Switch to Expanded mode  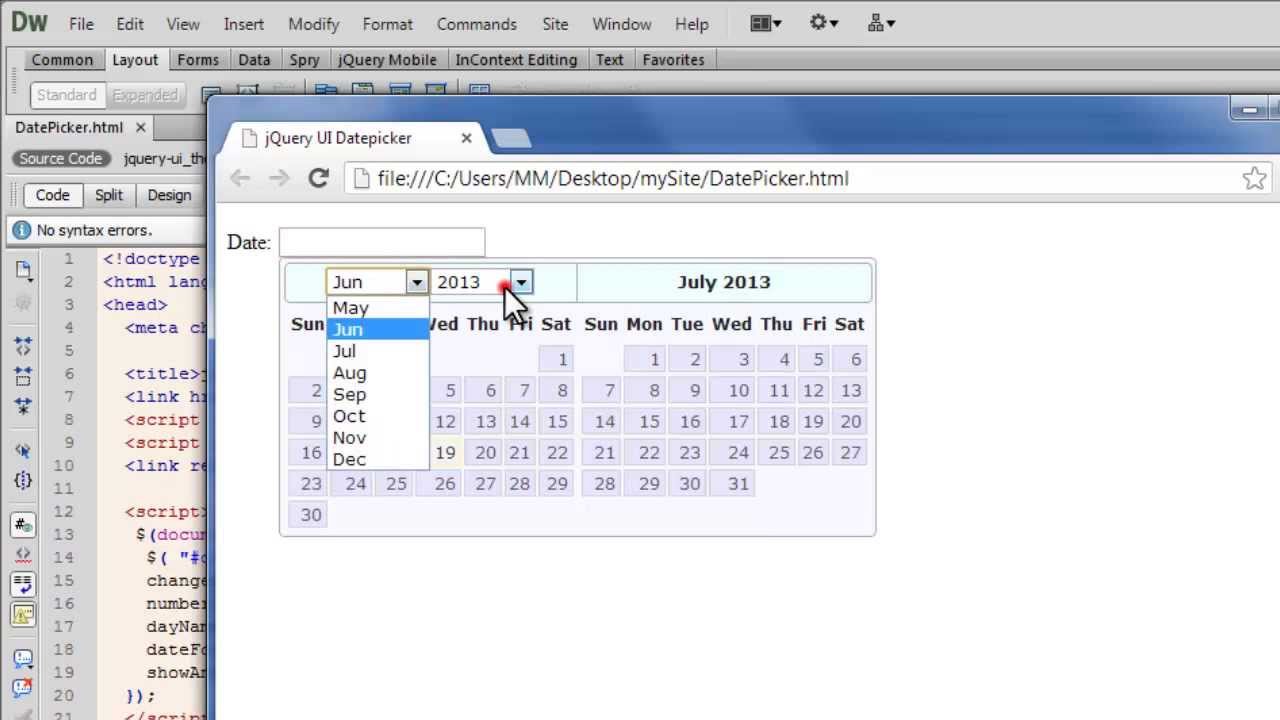click(x=145, y=95)
